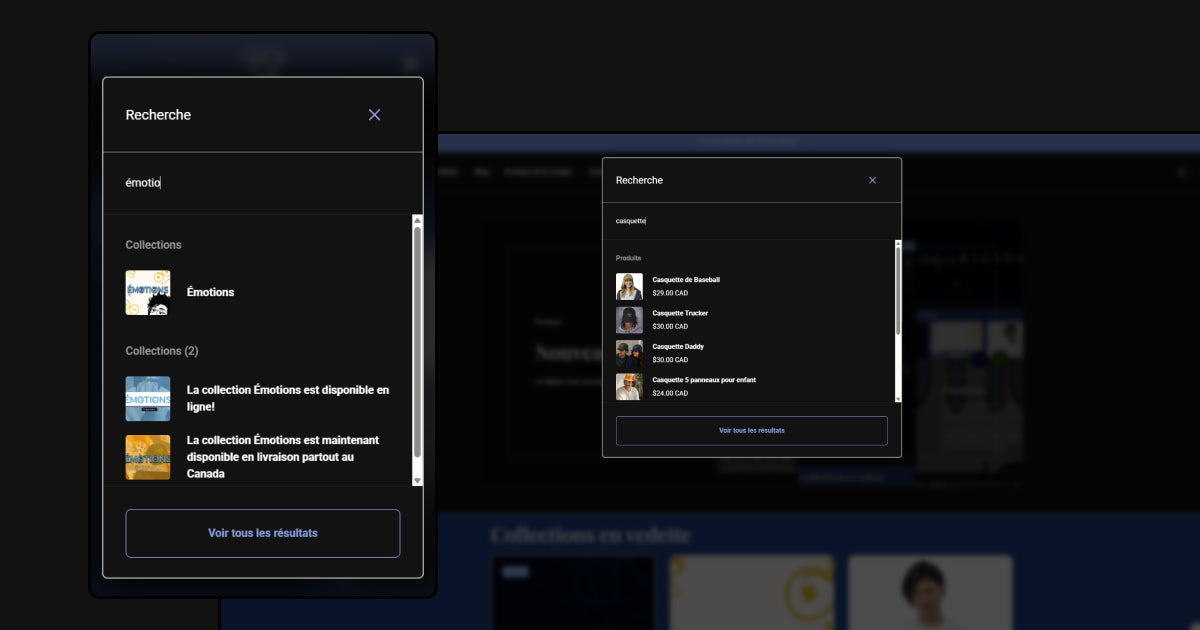The image size is (1200, 630).
Task: Click the Produits list scrollbar thumb
Action: coord(898,291)
